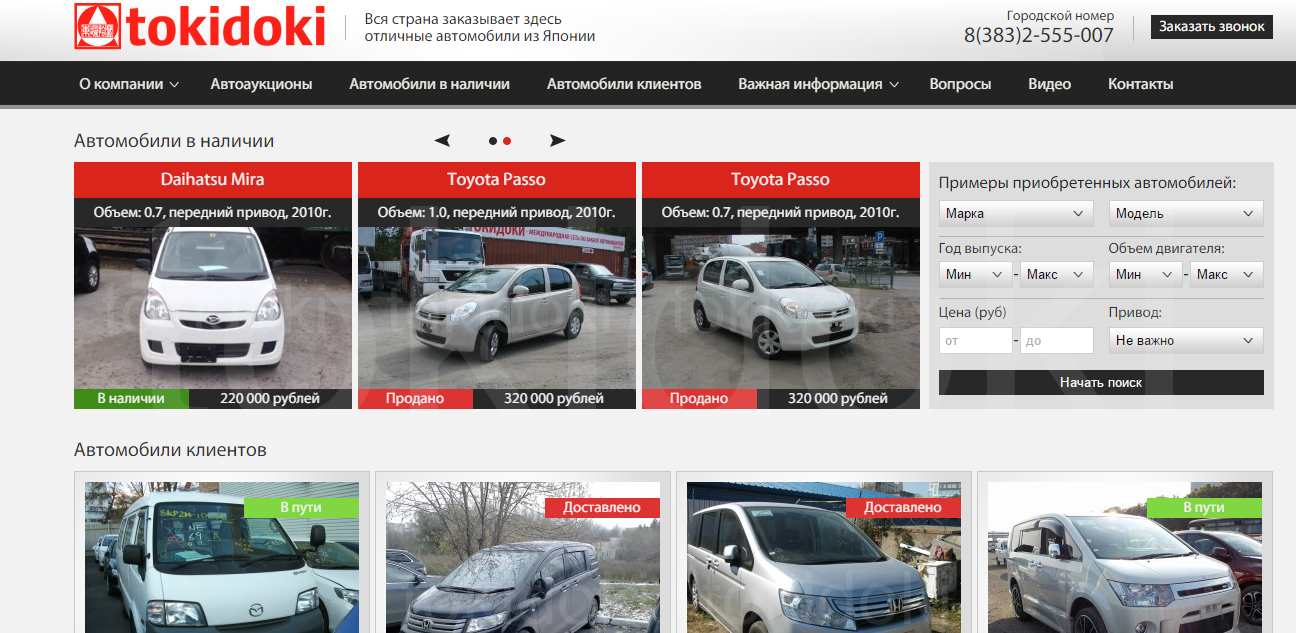Viewport: 1296px width, 633px height.
Task: Open year Макс dropdown under Год выпуска
Action: (x=1057, y=274)
